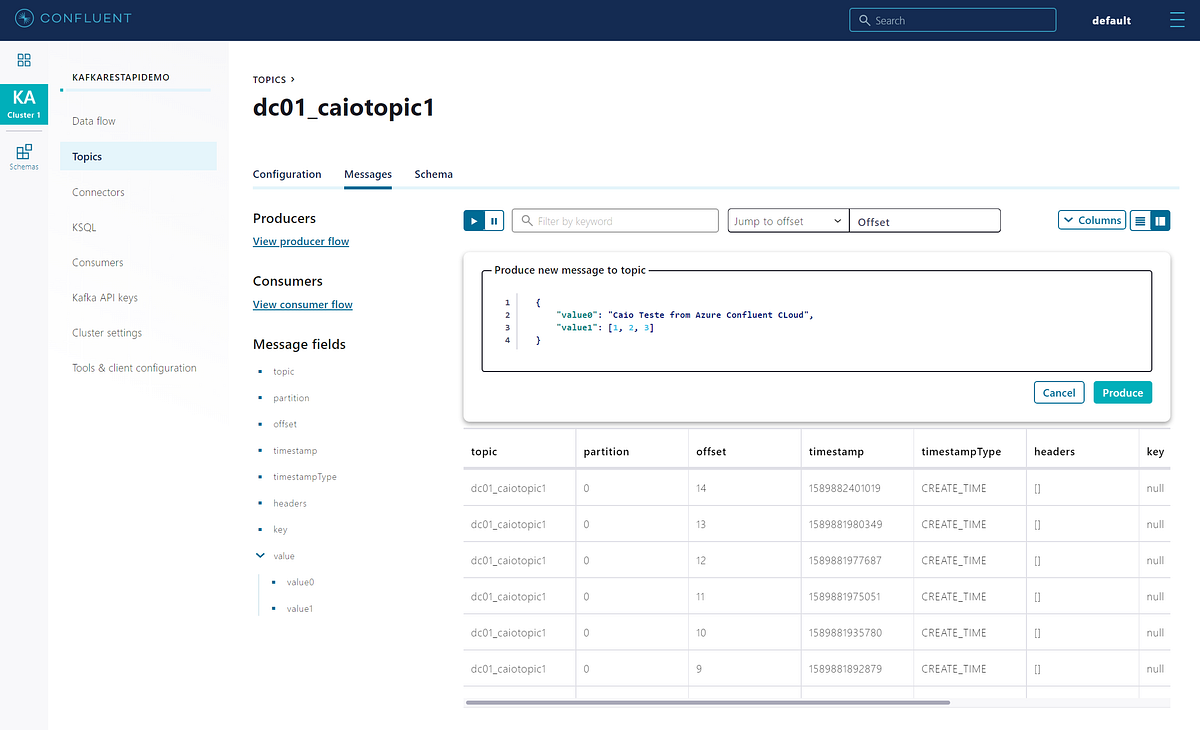Click the Filter by keyword input field

tap(615, 220)
